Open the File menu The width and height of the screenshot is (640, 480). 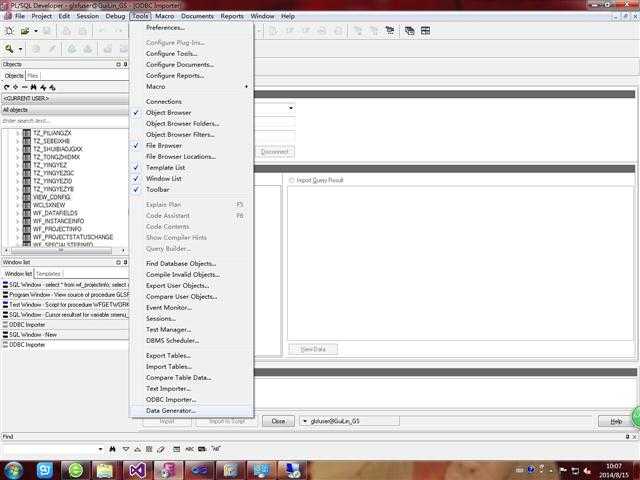[x=20, y=16]
